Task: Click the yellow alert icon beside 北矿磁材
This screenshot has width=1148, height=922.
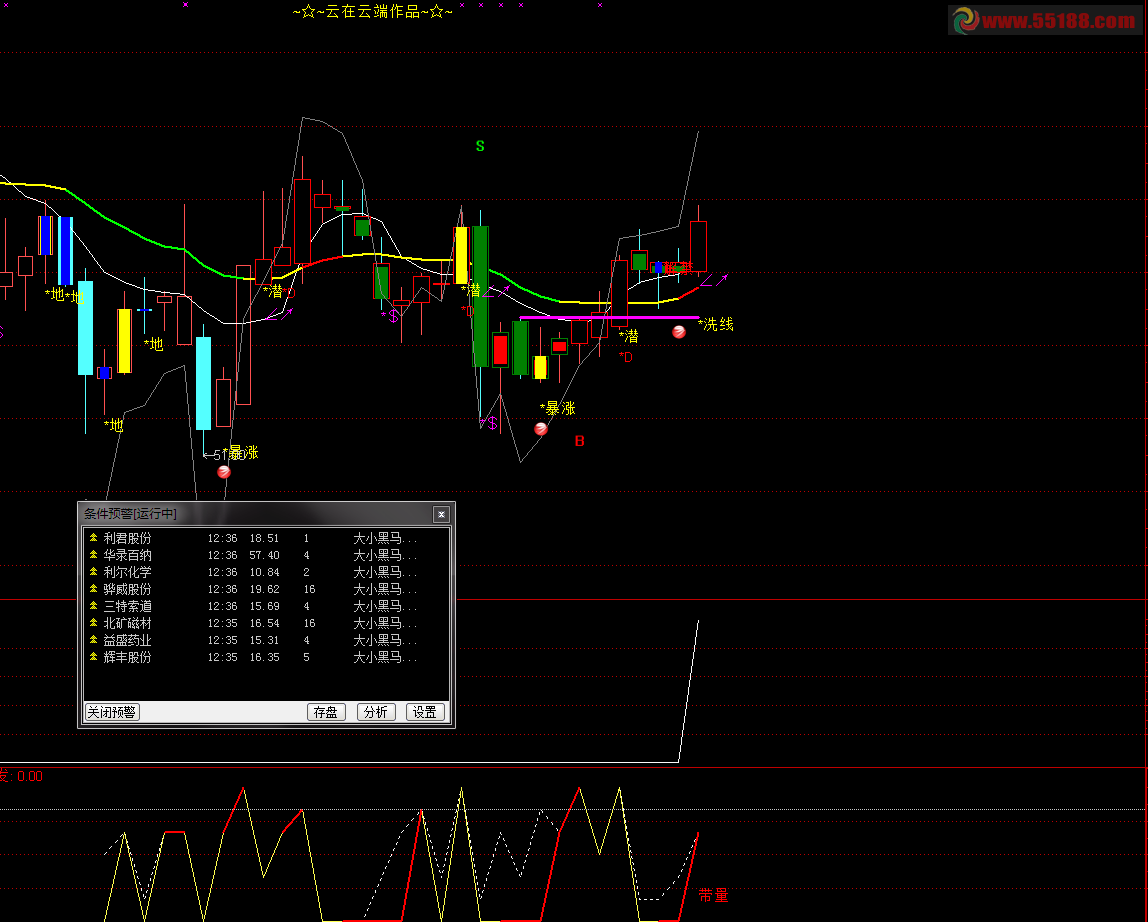Action: (94, 623)
